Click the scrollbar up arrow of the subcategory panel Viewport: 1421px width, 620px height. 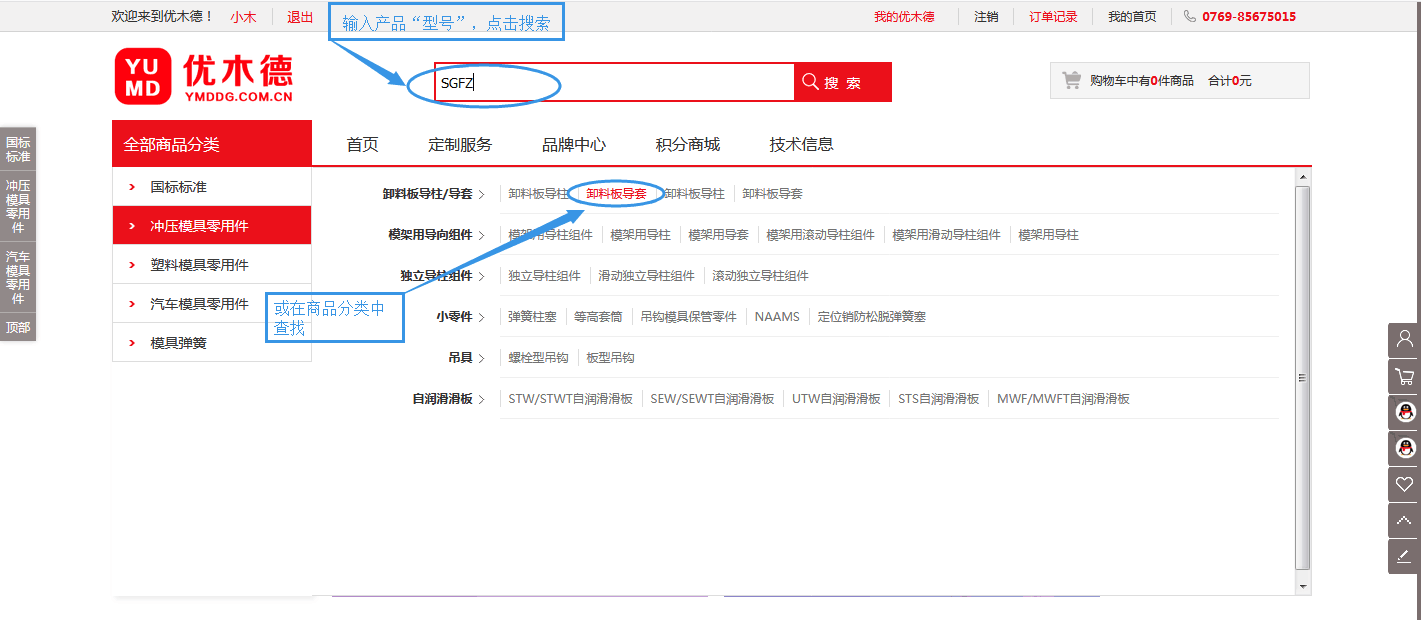1302,177
